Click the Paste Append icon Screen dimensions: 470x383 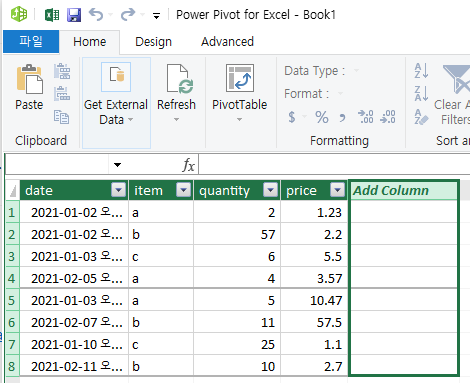tap(62, 71)
